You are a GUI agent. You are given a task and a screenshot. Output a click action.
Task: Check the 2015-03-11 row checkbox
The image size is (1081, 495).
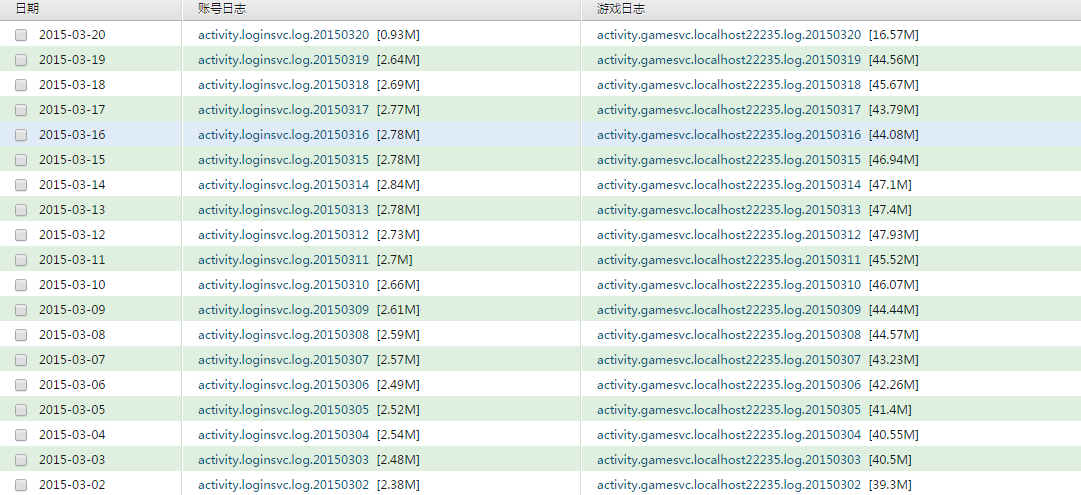21,260
